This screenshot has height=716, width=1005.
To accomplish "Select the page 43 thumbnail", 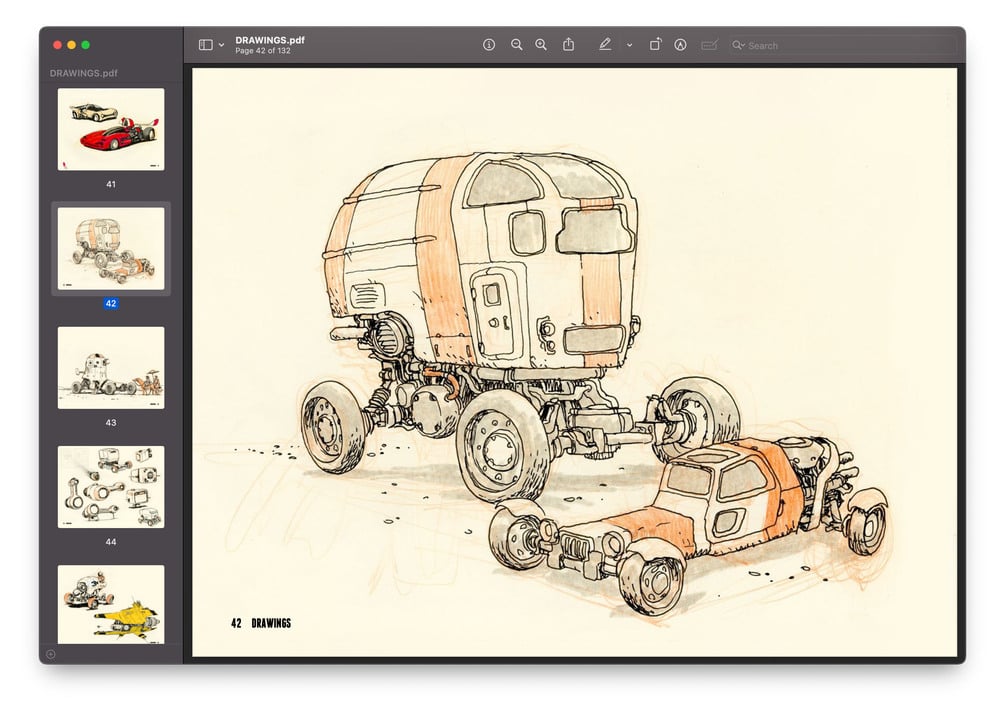I will [x=111, y=368].
